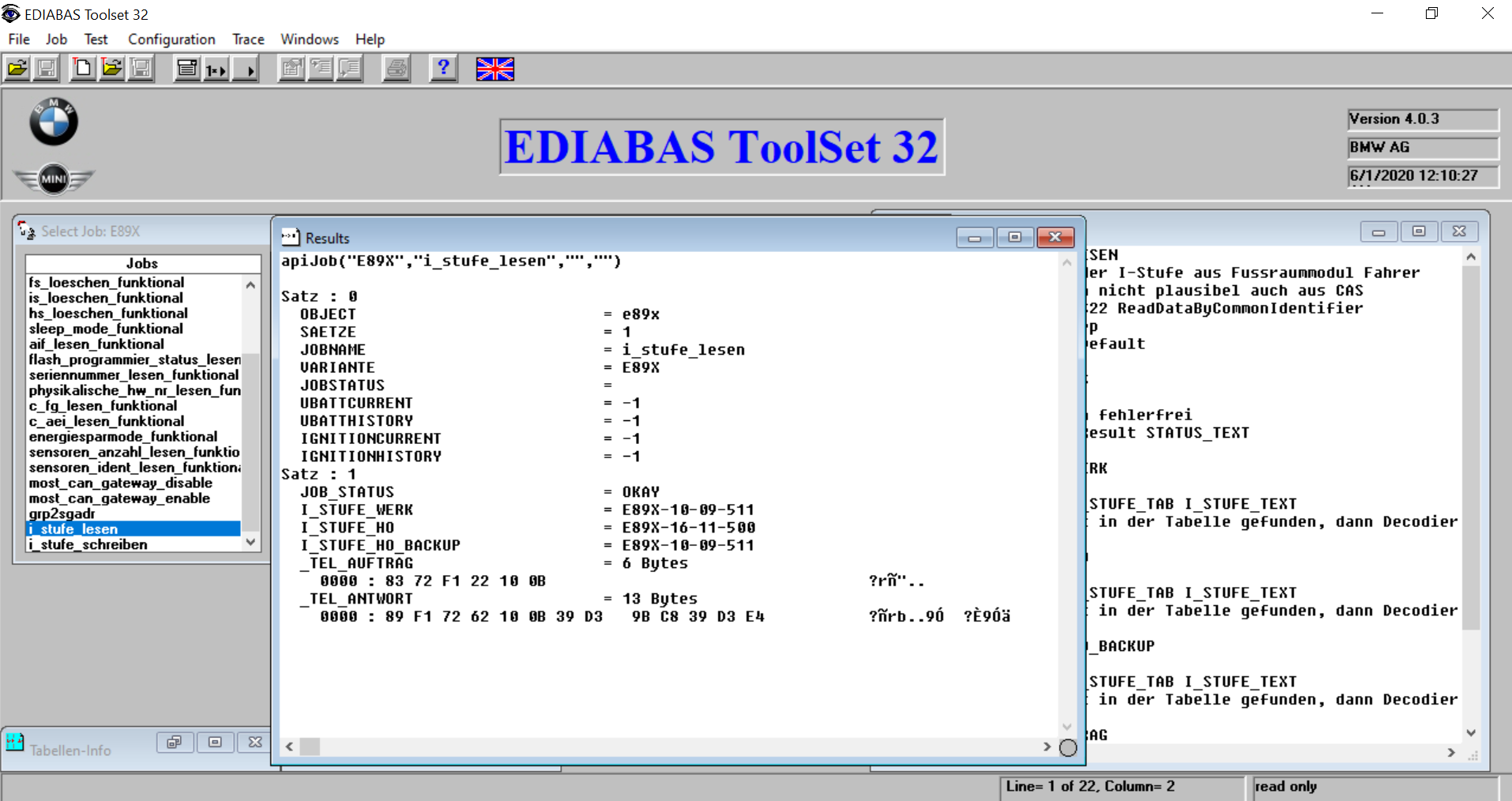This screenshot has width=1512, height=801.
Task: Select job flash_programmier_status_lesen
Action: pos(134,359)
